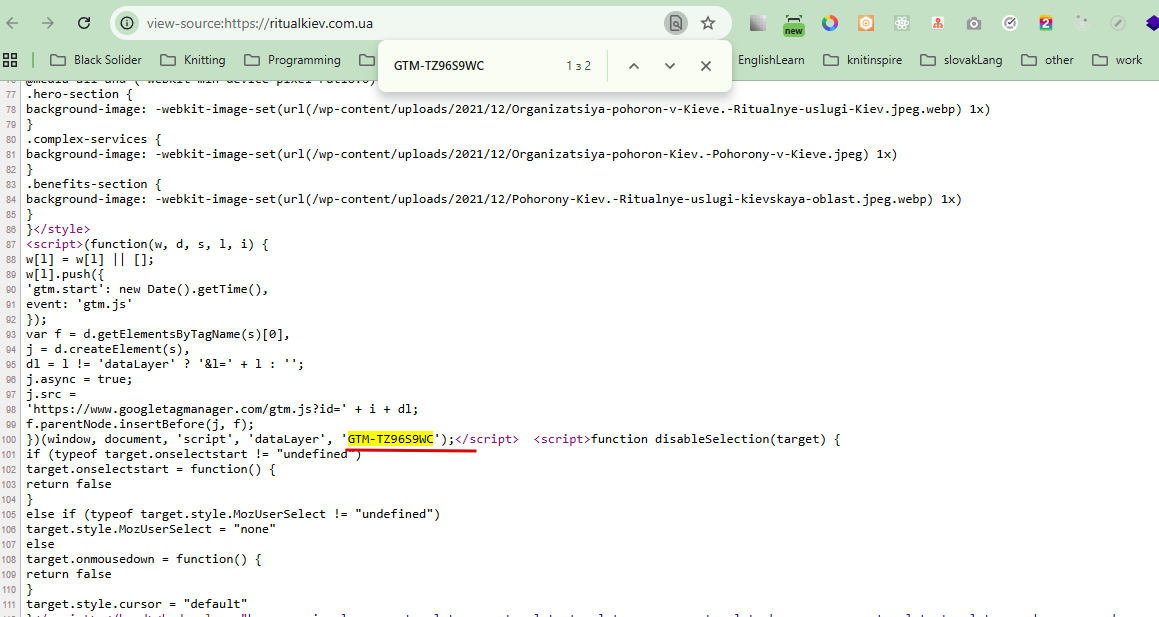The width and height of the screenshot is (1159, 617).
Task: Click '1 з 2' match counter
Action: (579, 66)
